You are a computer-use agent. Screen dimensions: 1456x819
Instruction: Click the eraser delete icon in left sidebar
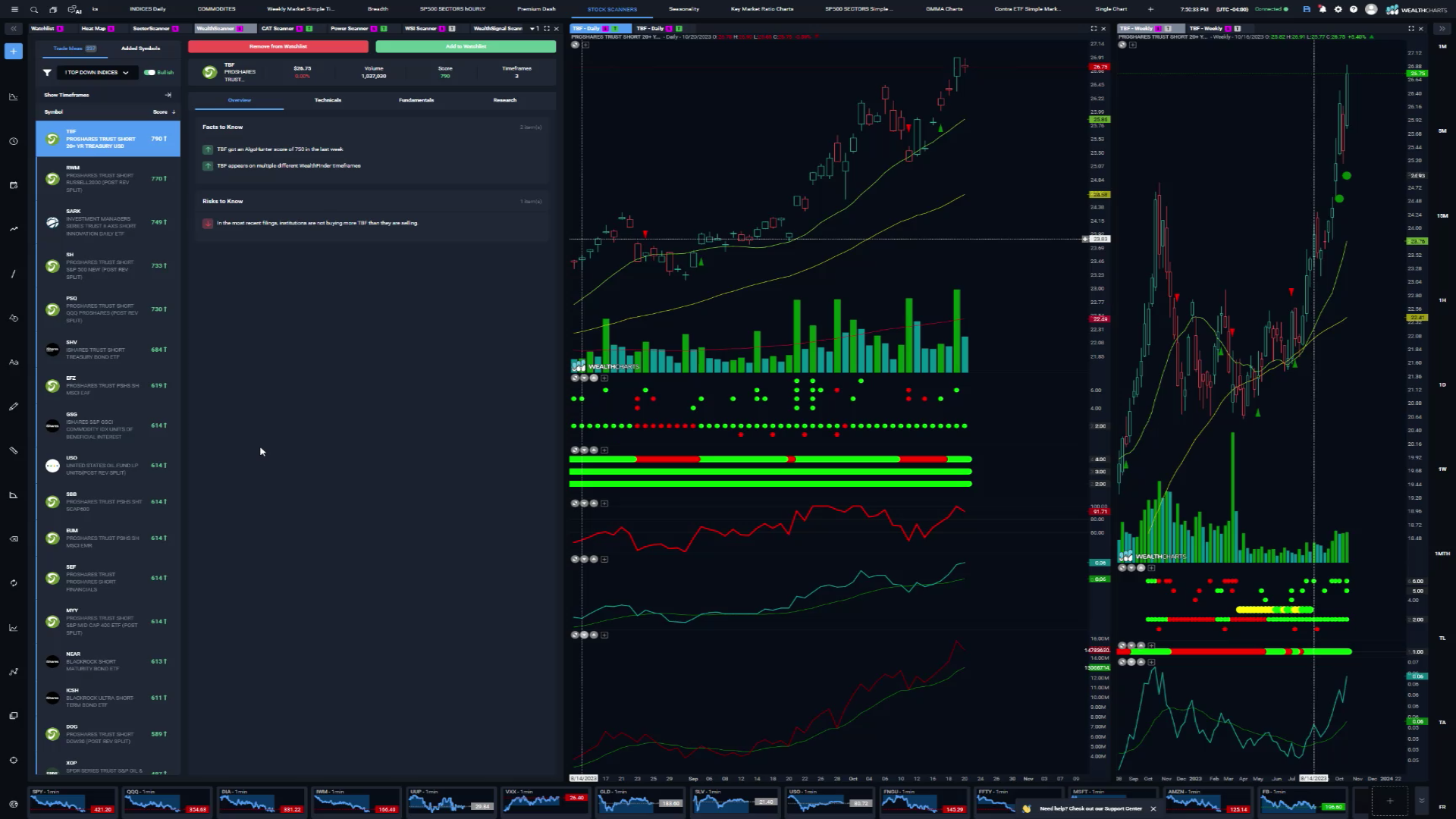click(x=14, y=539)
